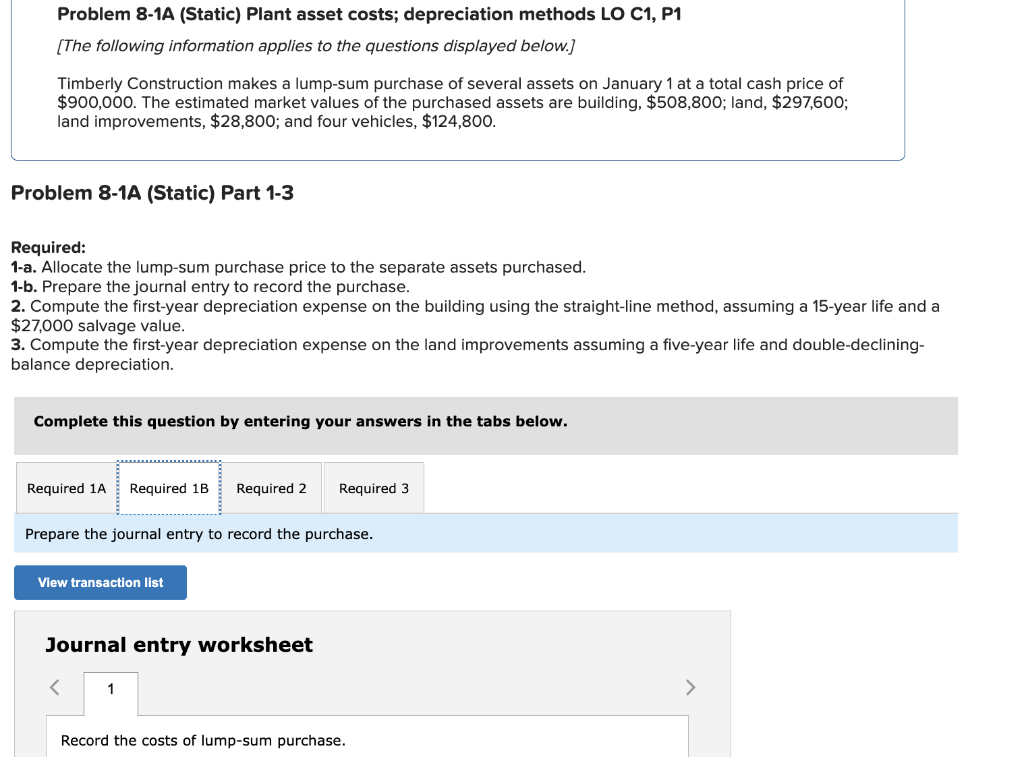The height and width of the screenshot is (757, 1024).
Task: Open the 'Record the costs of lump-sum purchase' entry
Action: click(200, 740)
